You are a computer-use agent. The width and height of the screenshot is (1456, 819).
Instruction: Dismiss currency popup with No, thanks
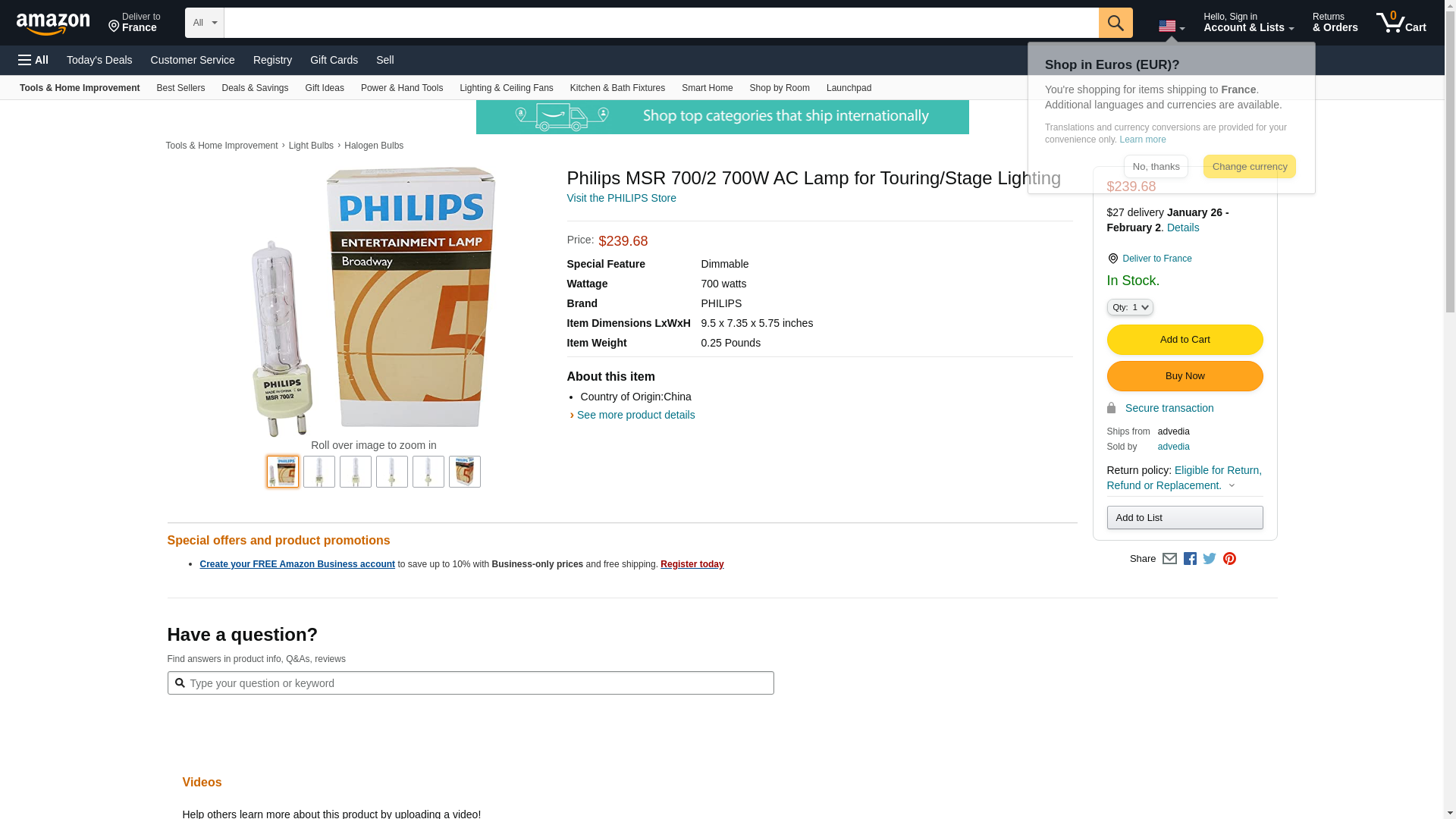coord(1156,167)
